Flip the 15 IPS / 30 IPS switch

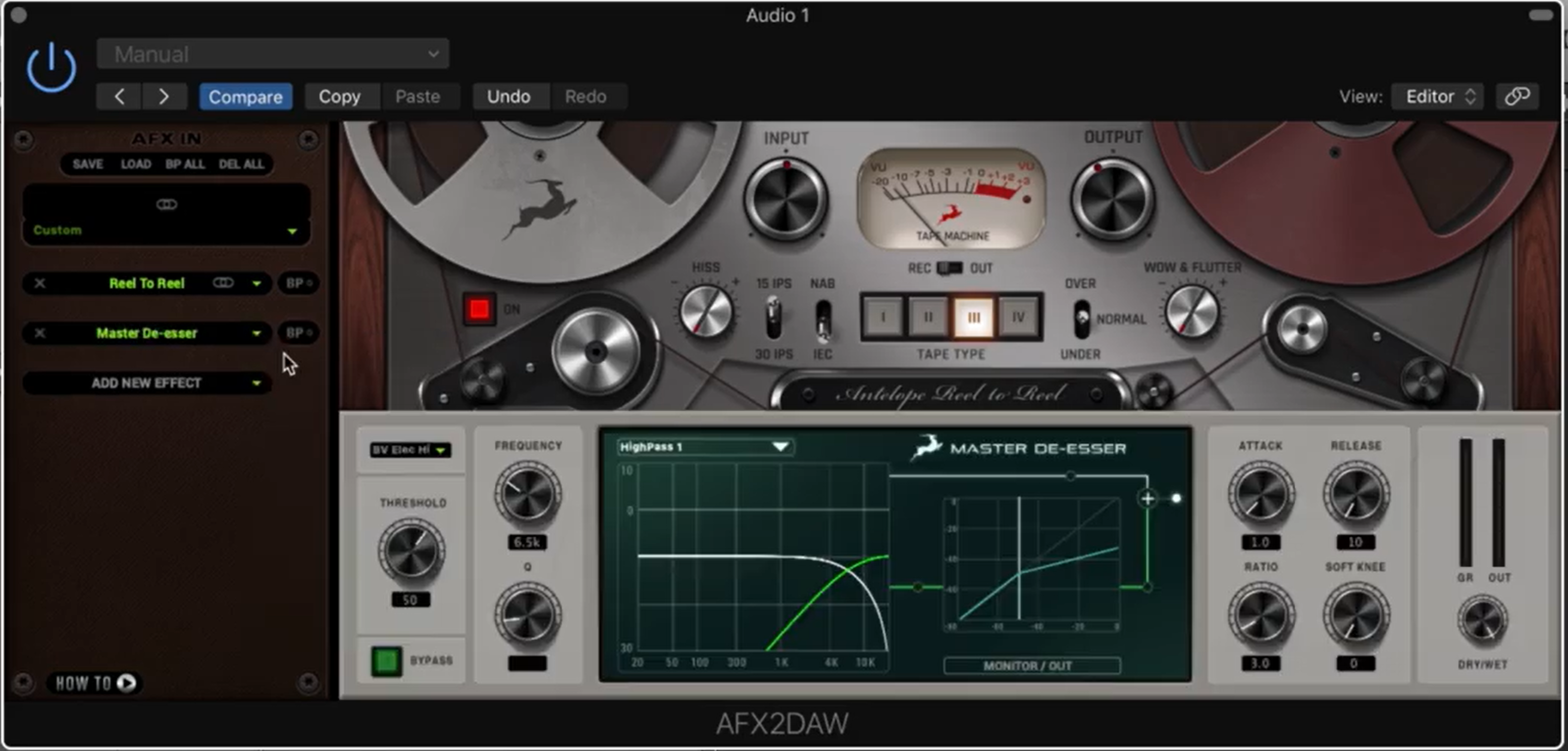tap(773, 317)
